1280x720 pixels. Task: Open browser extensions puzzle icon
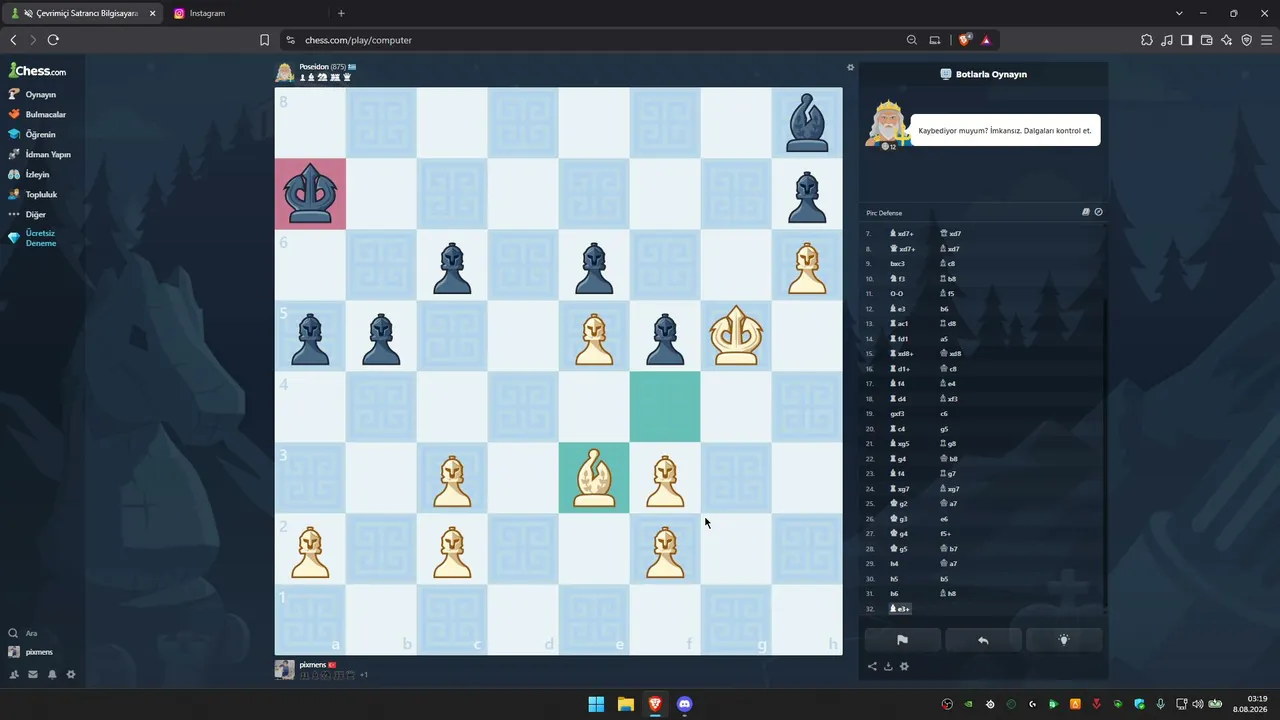1147,40
